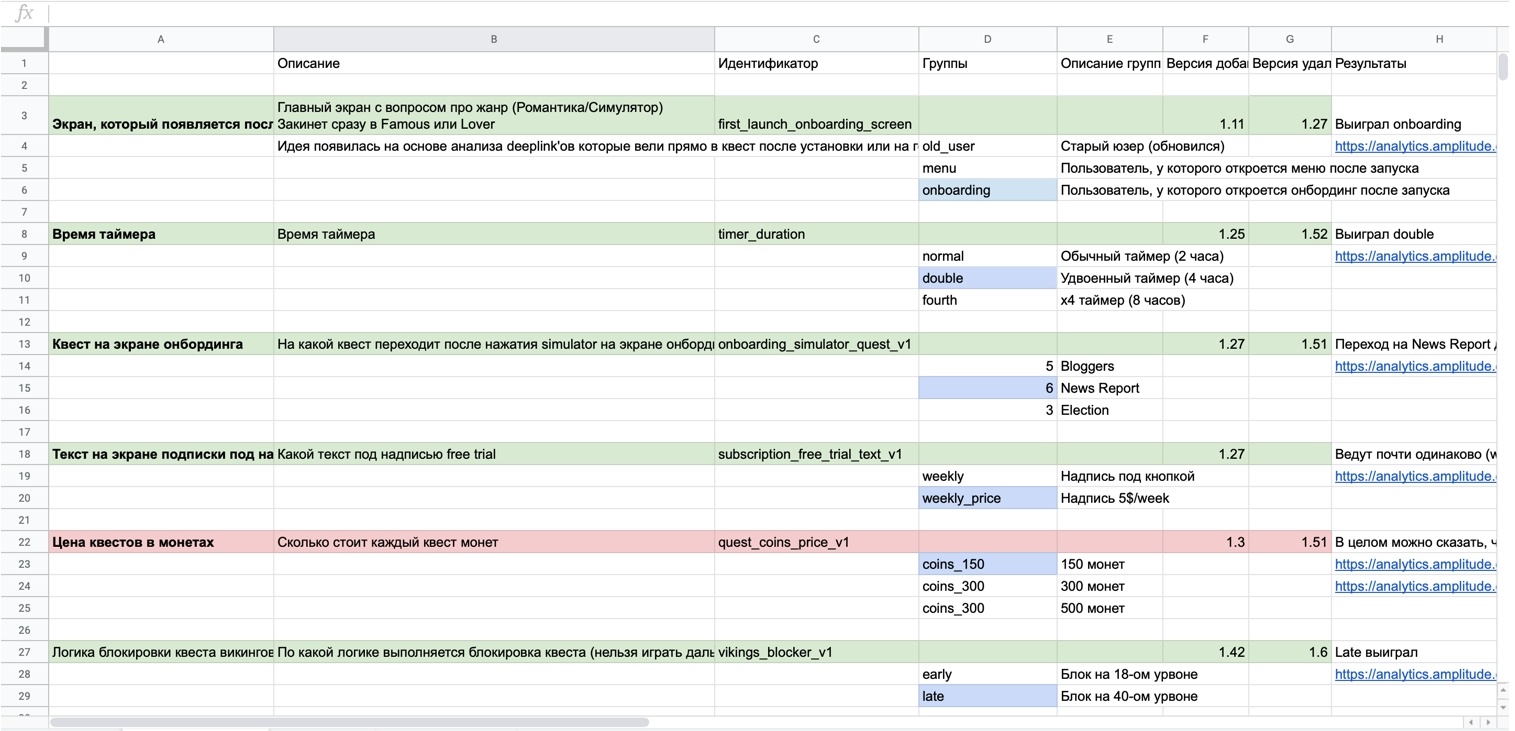
Task: Open the amplitude link in row 14
Action: point(1415,366)
